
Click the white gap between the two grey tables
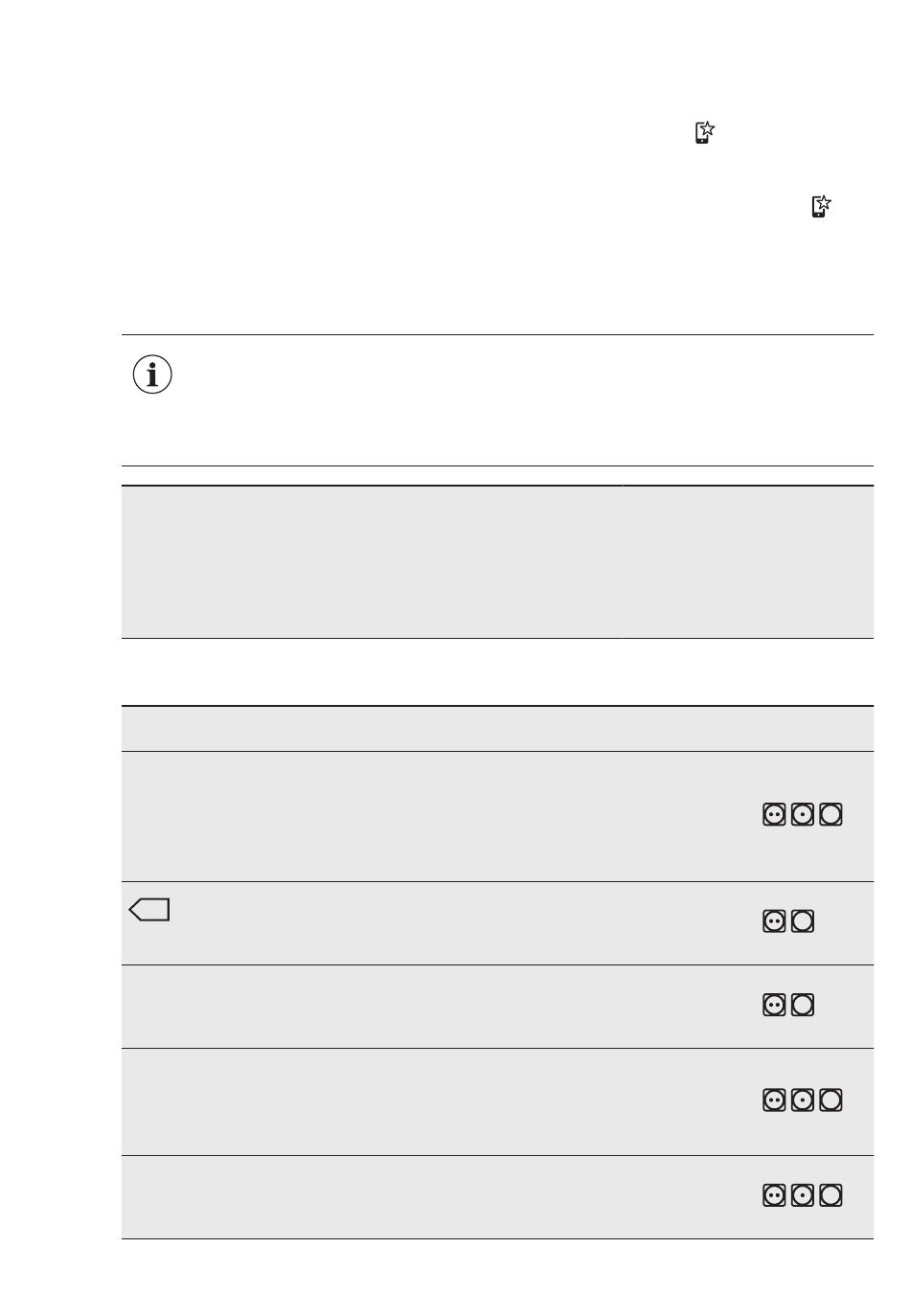pos(497,671)
